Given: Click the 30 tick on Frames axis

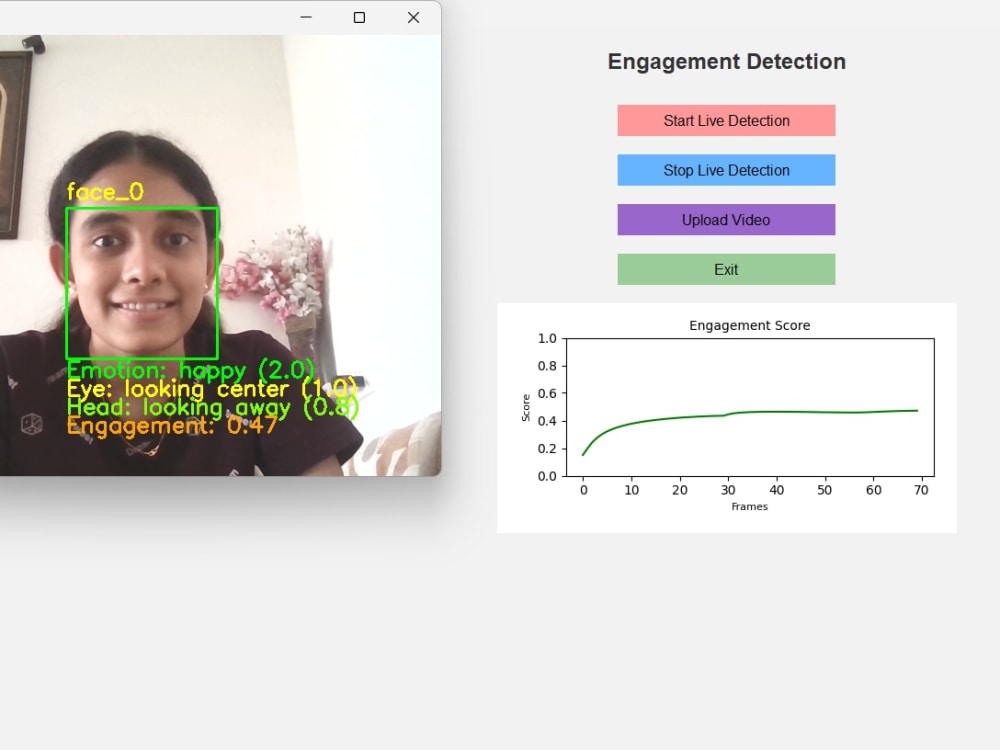Looking at the screenshot, I should click(x=728, y=490).
